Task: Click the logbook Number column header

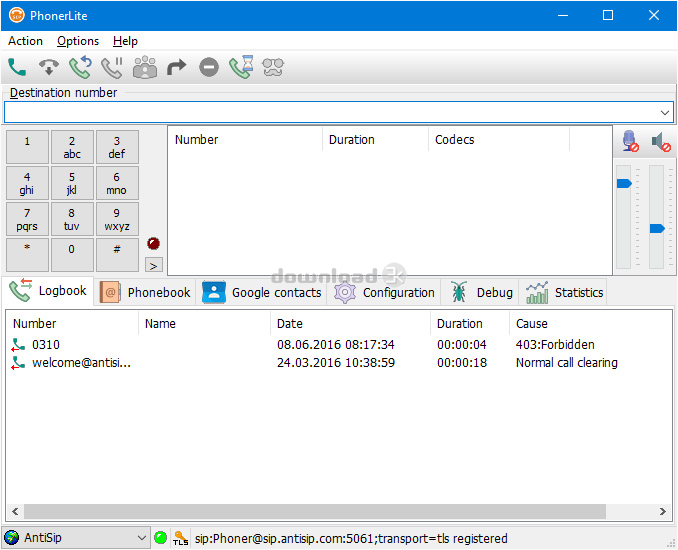Action: pos(73,323)
